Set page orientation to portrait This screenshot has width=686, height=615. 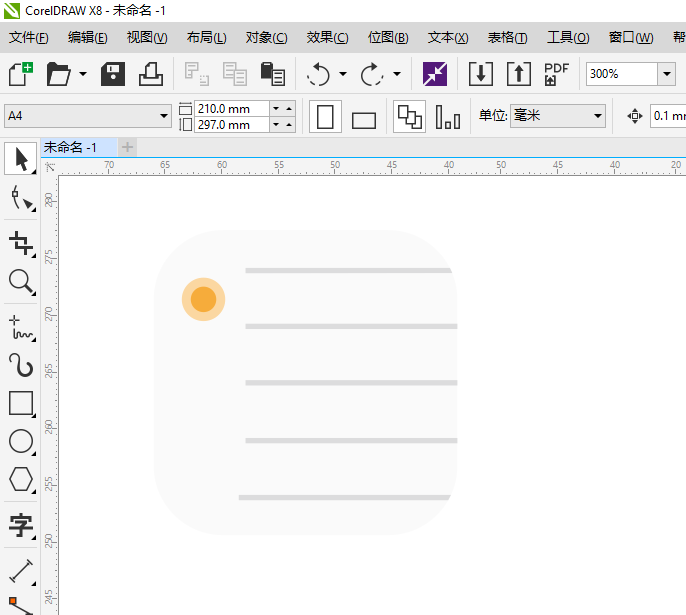325,117
